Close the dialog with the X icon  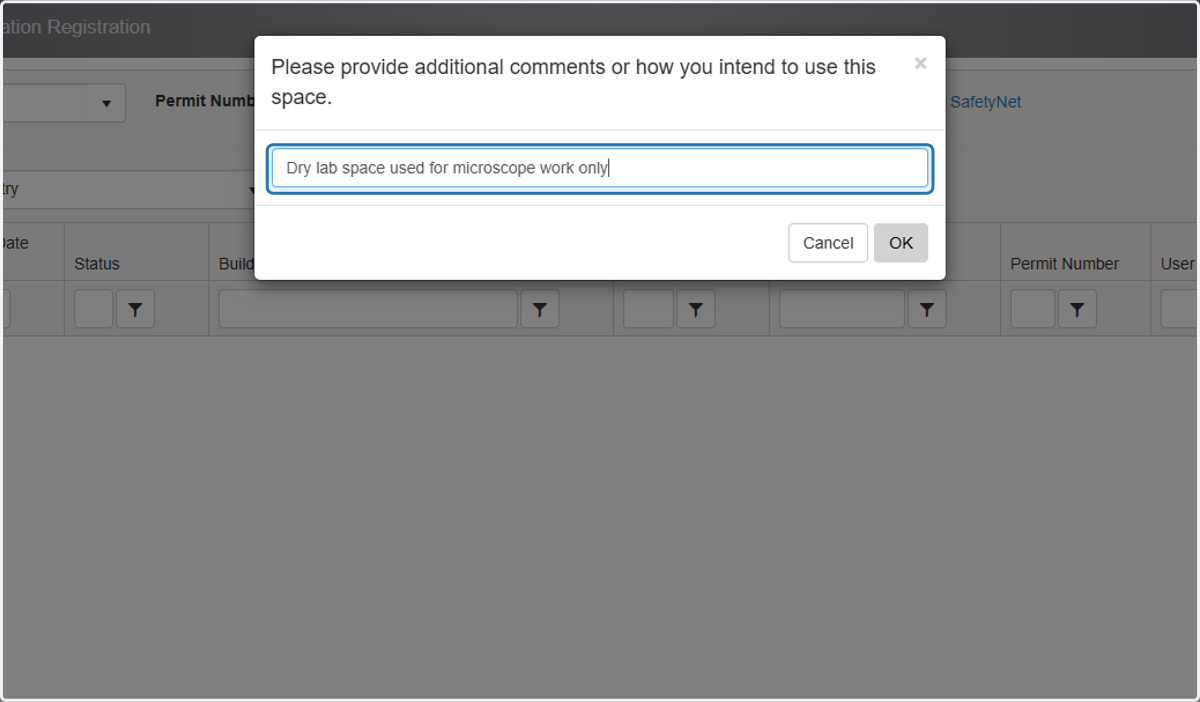pos(920,64)
